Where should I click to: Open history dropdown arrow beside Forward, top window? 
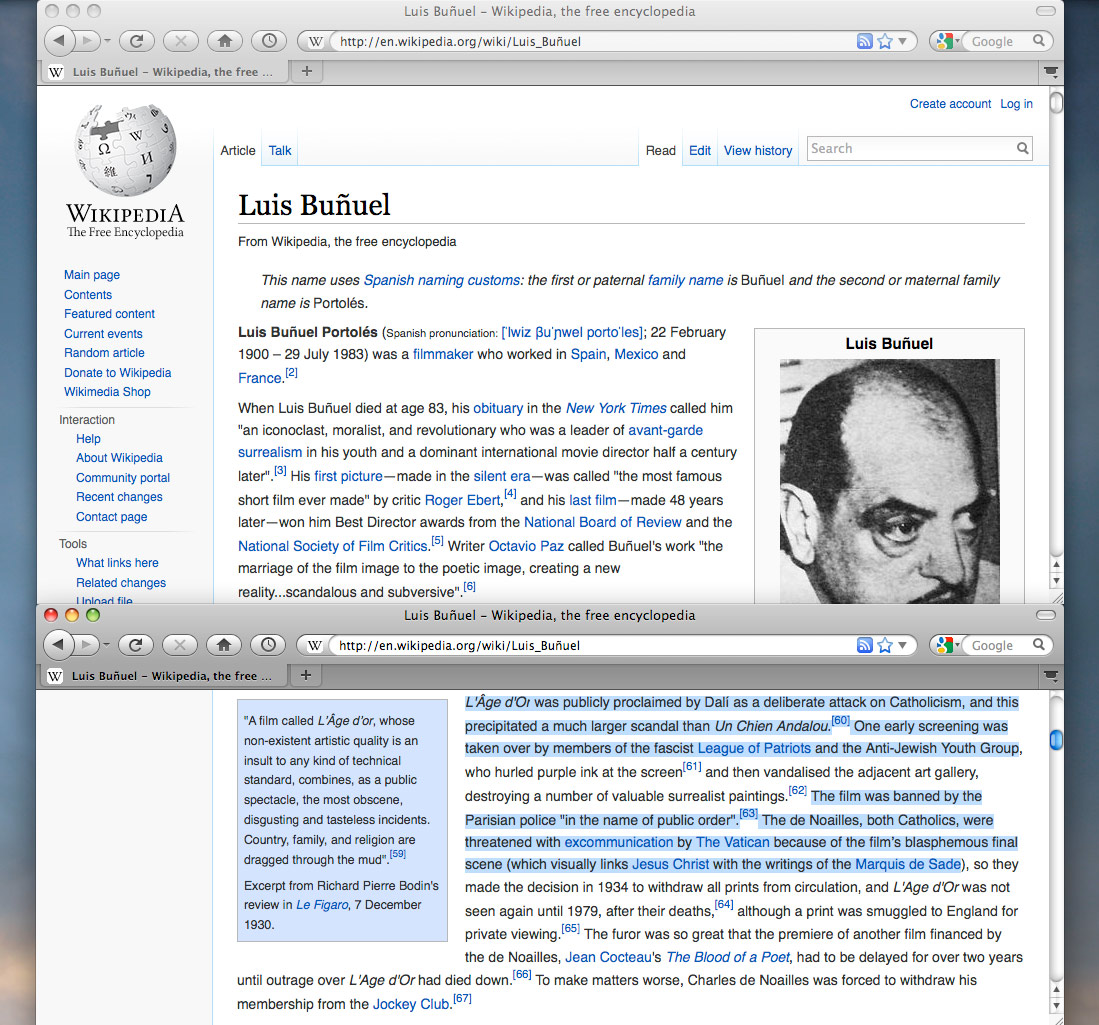(107, 41)
